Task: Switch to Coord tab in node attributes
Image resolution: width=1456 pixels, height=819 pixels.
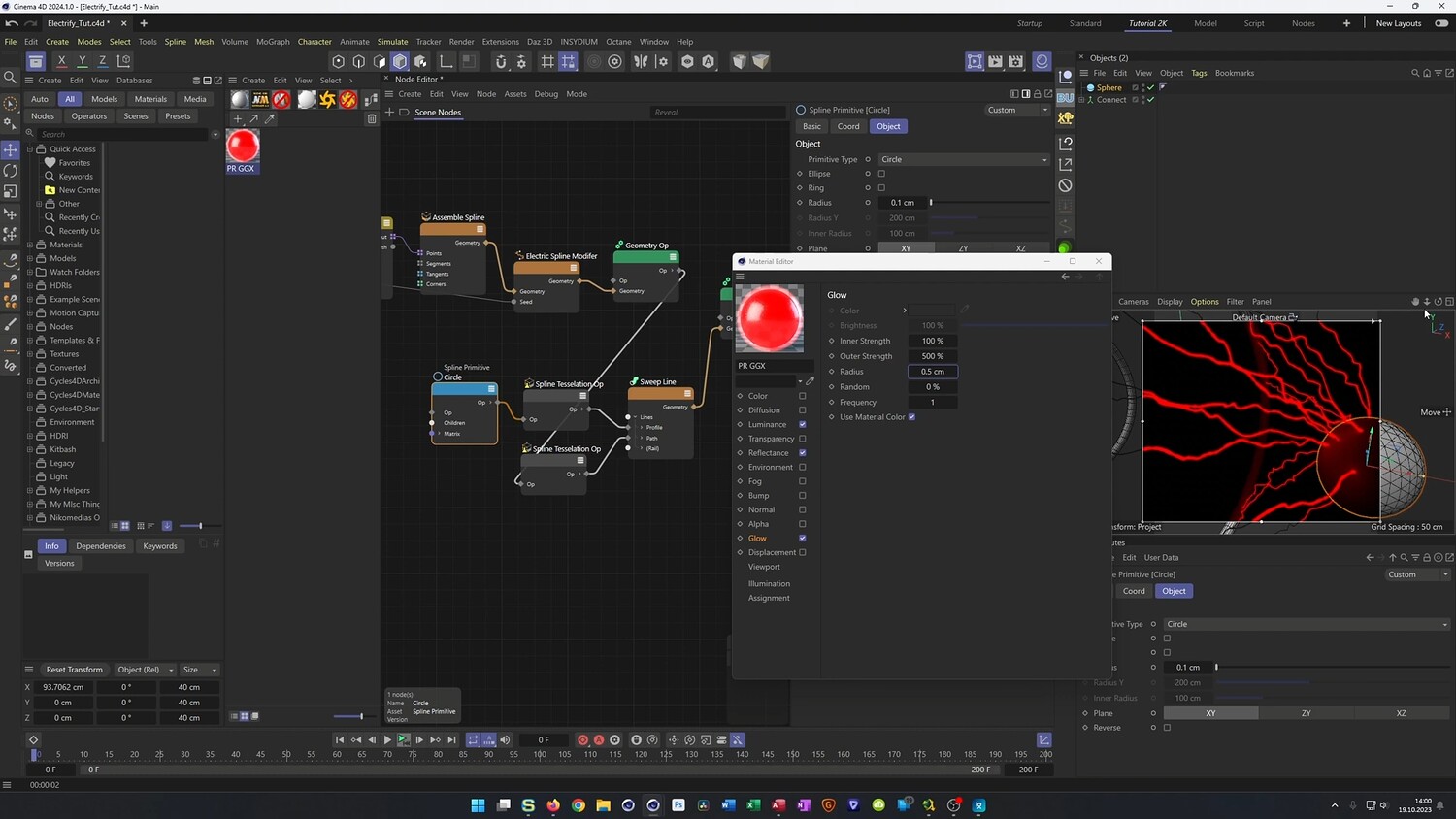Action: 848,126
